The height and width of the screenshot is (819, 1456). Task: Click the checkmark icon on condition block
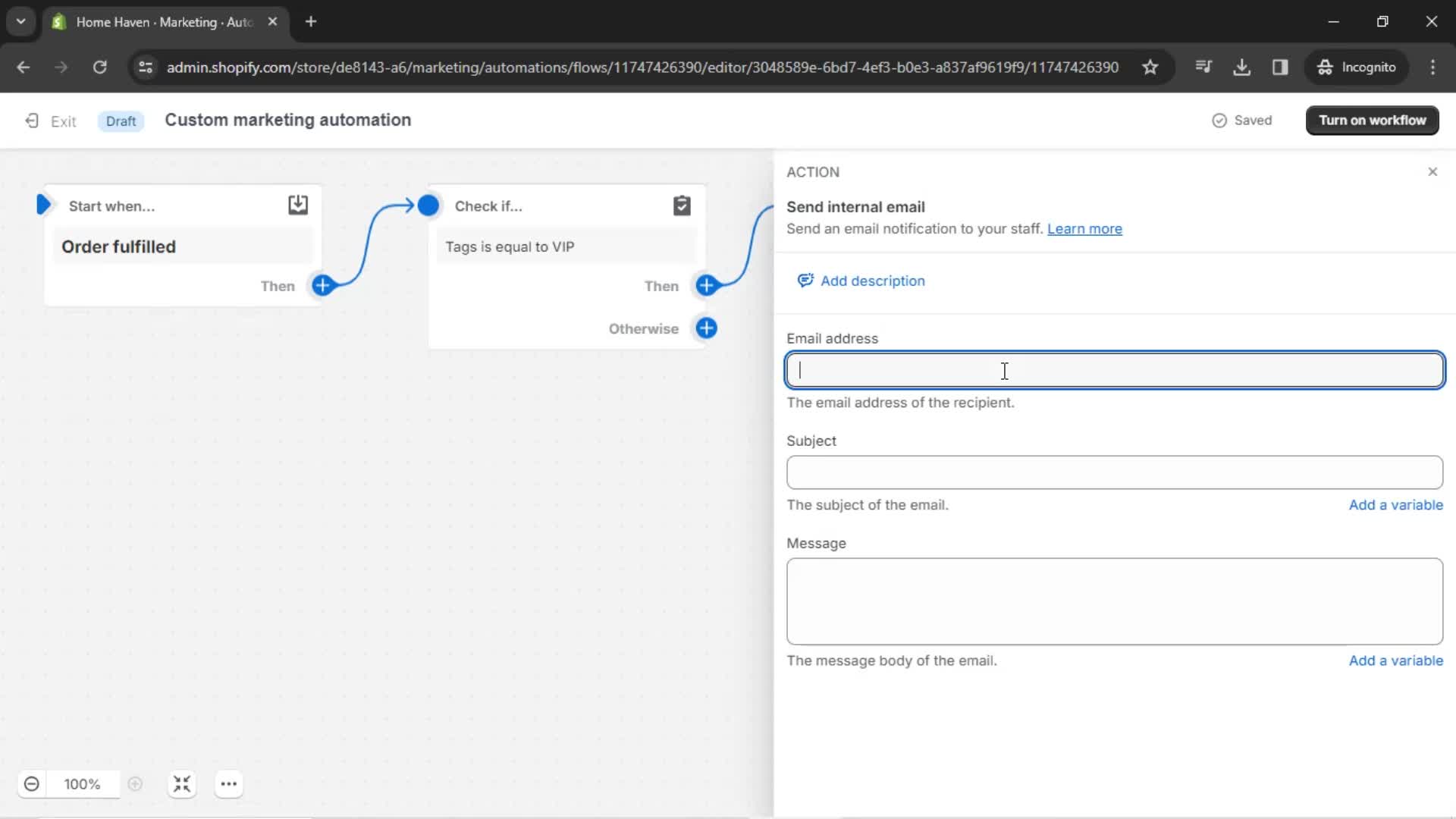(x=682, y=206)
